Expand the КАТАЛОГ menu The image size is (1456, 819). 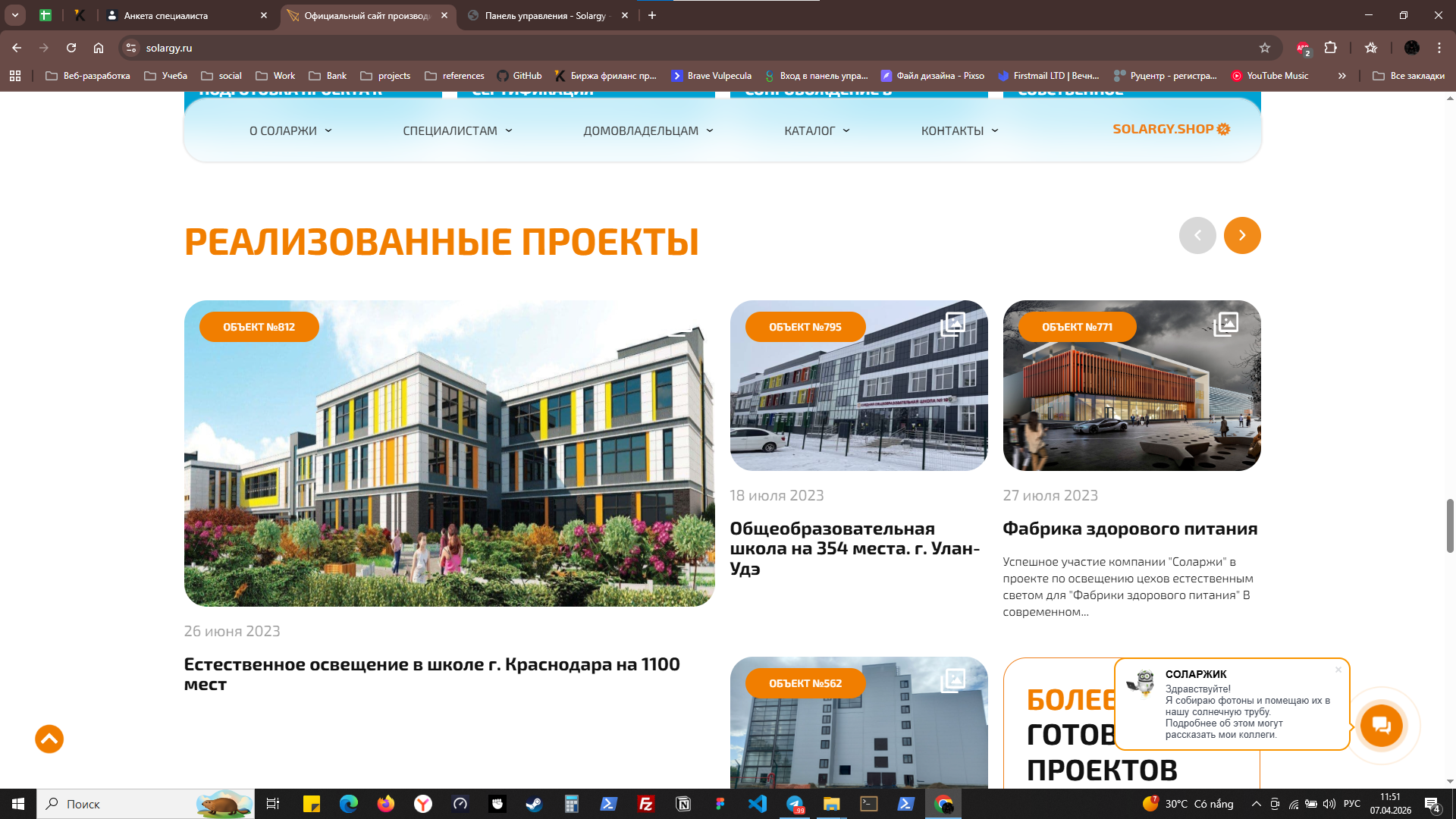[817, 130]
